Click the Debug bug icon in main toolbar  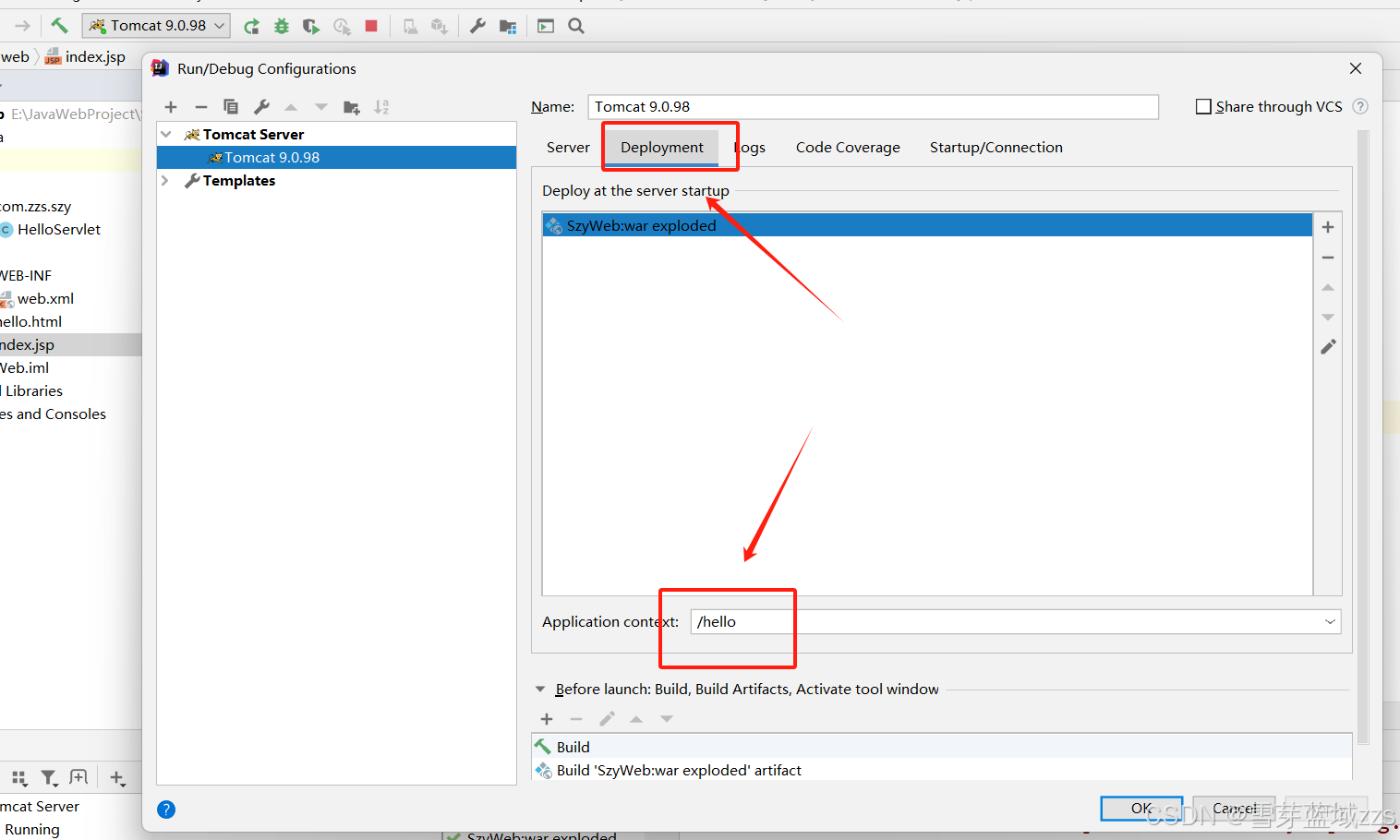pyautogui.click(x=282, y=26)
